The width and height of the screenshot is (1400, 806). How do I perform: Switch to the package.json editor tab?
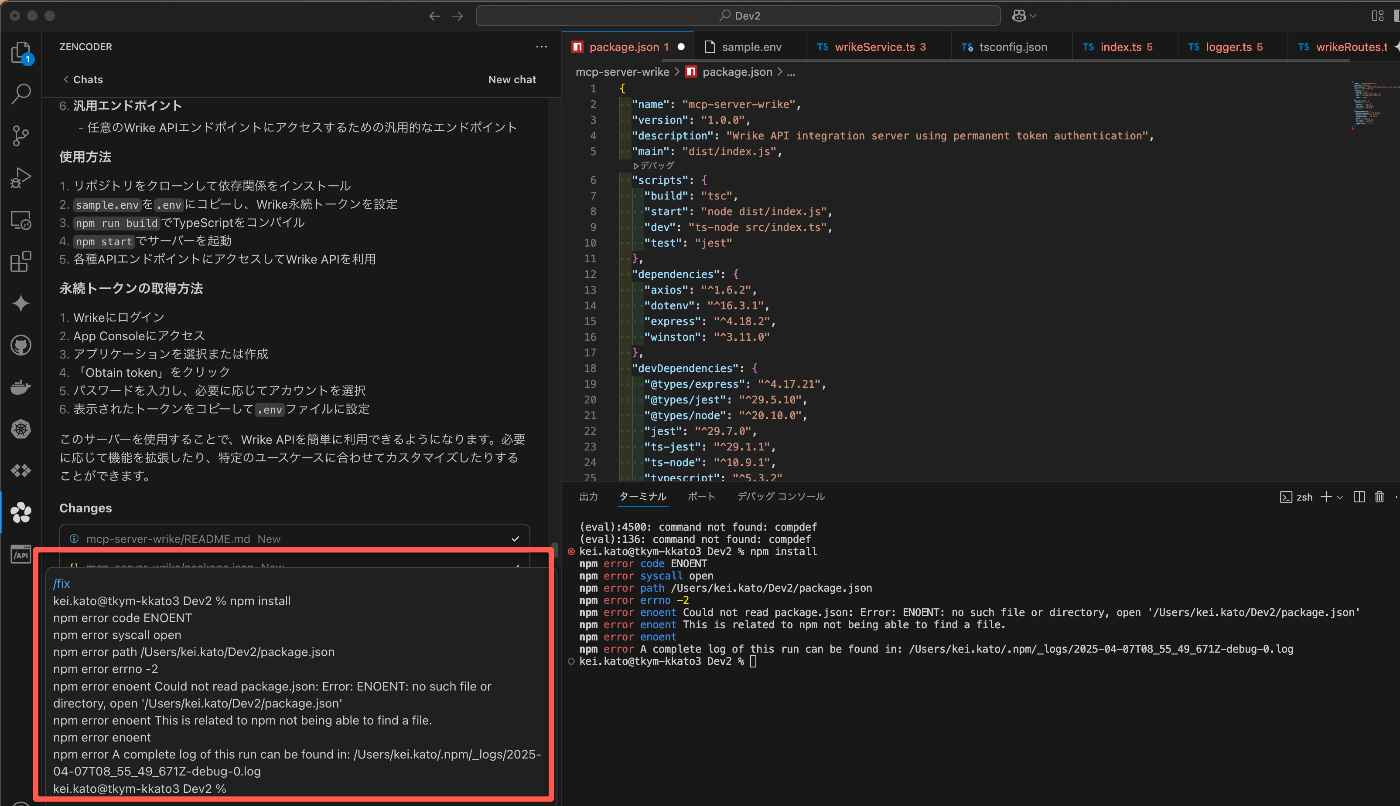pos(627,46)
